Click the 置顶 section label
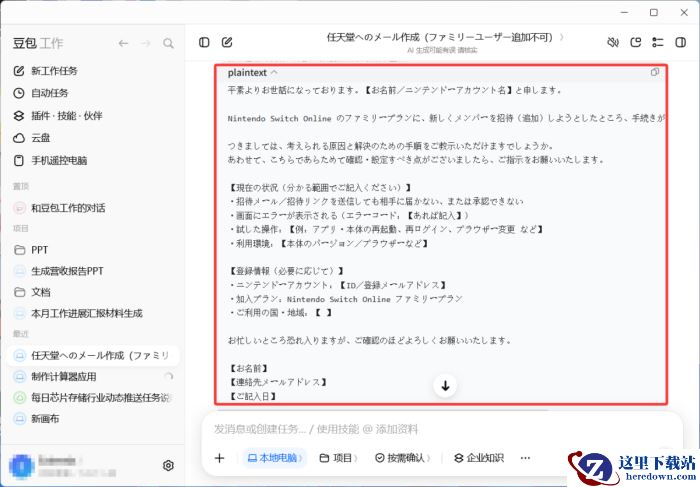Viewport: 700px width, 487px height. [x=21, y=186]
